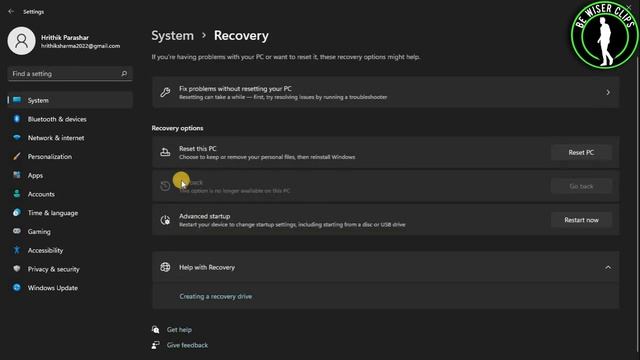Open Accessibility settings
The image size is (640, 360).
[70, 250]
